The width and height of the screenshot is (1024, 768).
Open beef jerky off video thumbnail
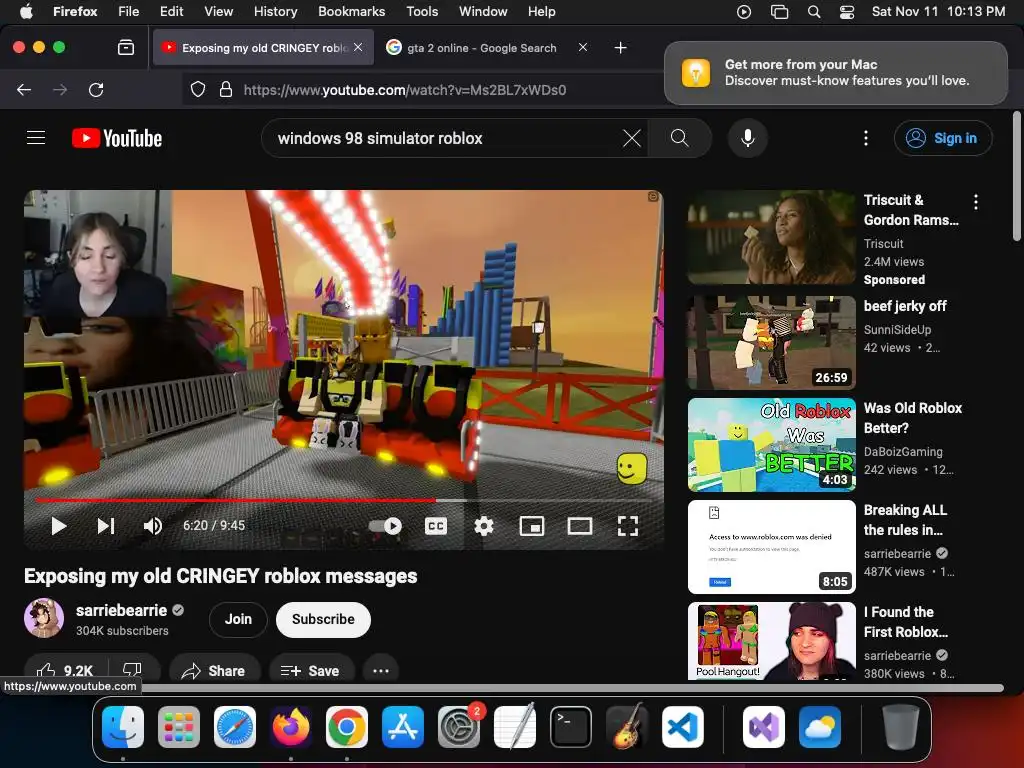pyautogui.click(x=771, y=343)
